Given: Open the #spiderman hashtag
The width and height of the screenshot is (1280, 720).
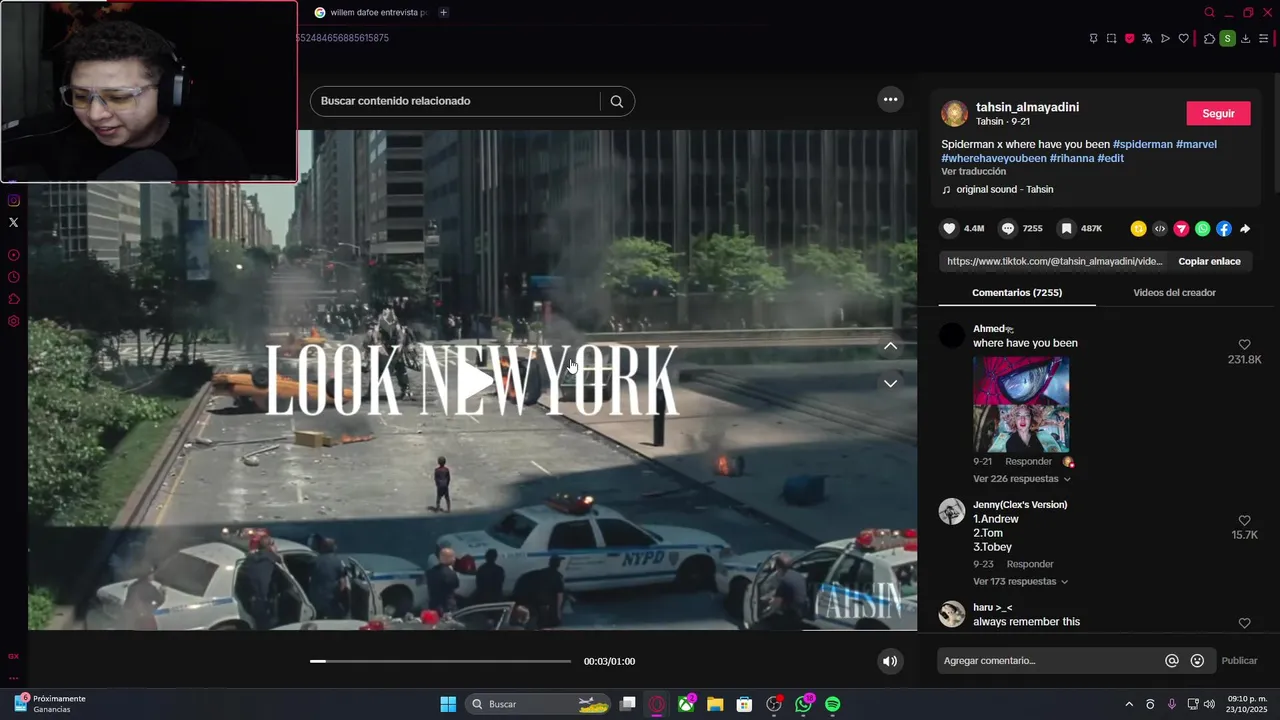Looking at the screenshot, I should (x=1142, y=144).
